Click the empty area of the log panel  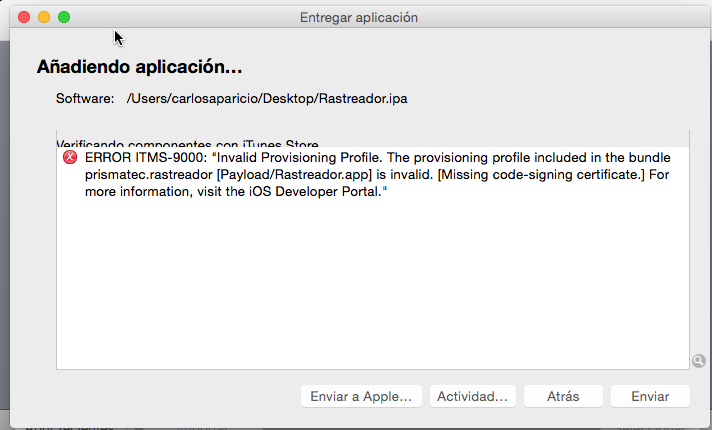(370, 290)
